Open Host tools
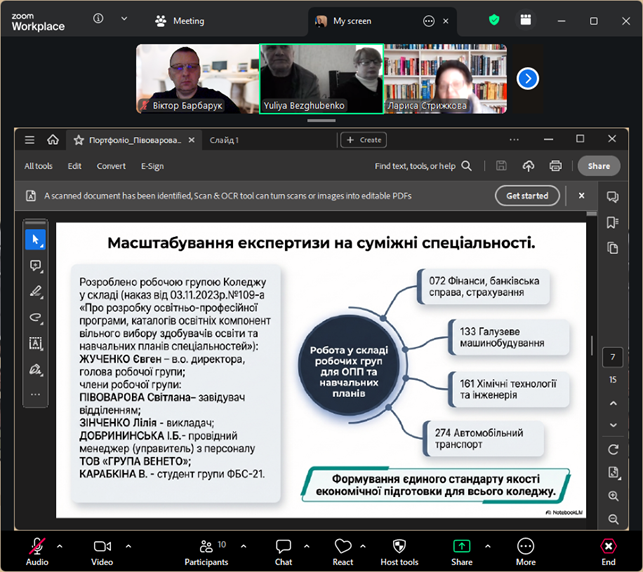Screen dimensions: 643x572 (399, 552)
